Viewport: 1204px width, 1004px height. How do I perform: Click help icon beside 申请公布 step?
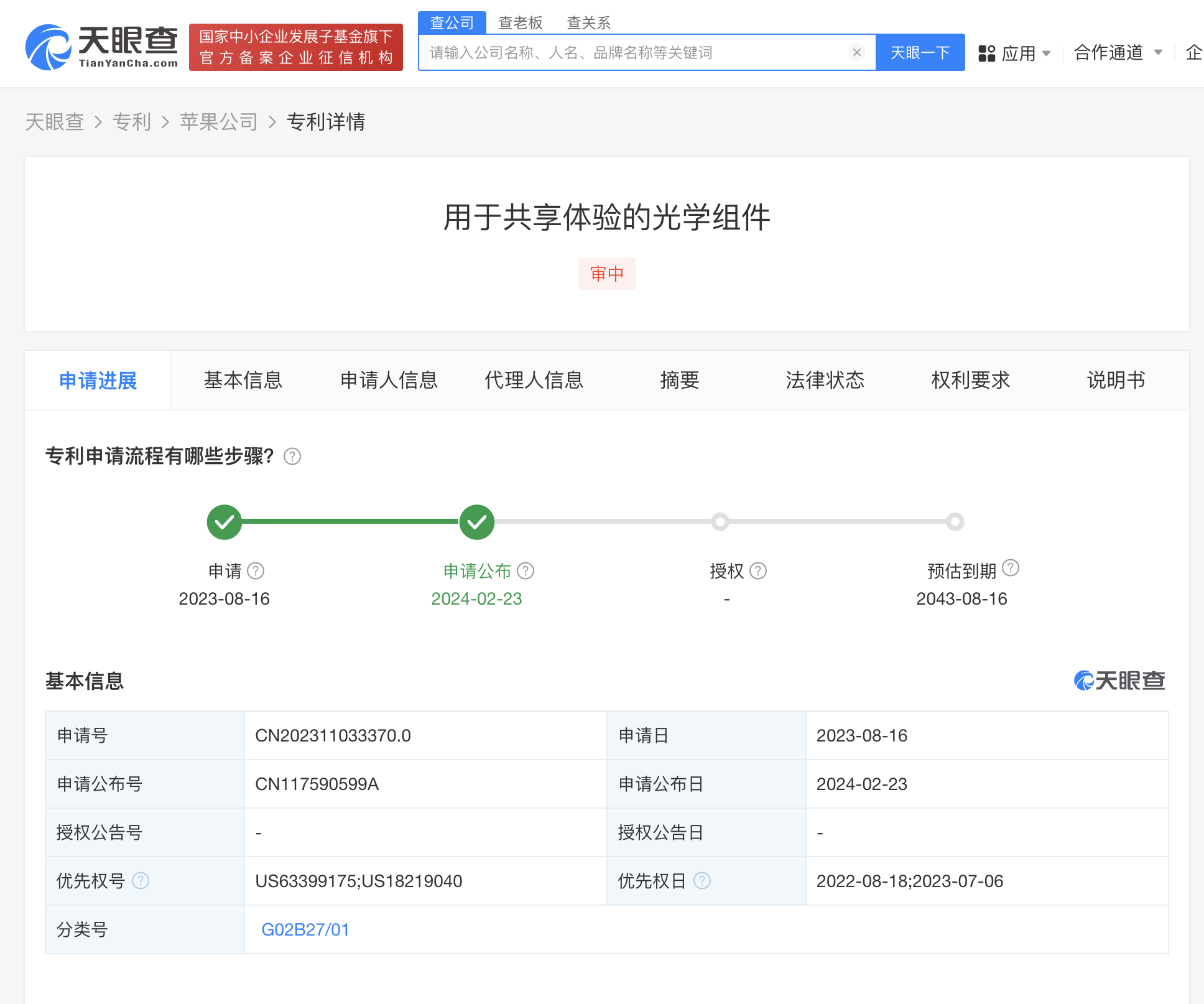[526, 570]
